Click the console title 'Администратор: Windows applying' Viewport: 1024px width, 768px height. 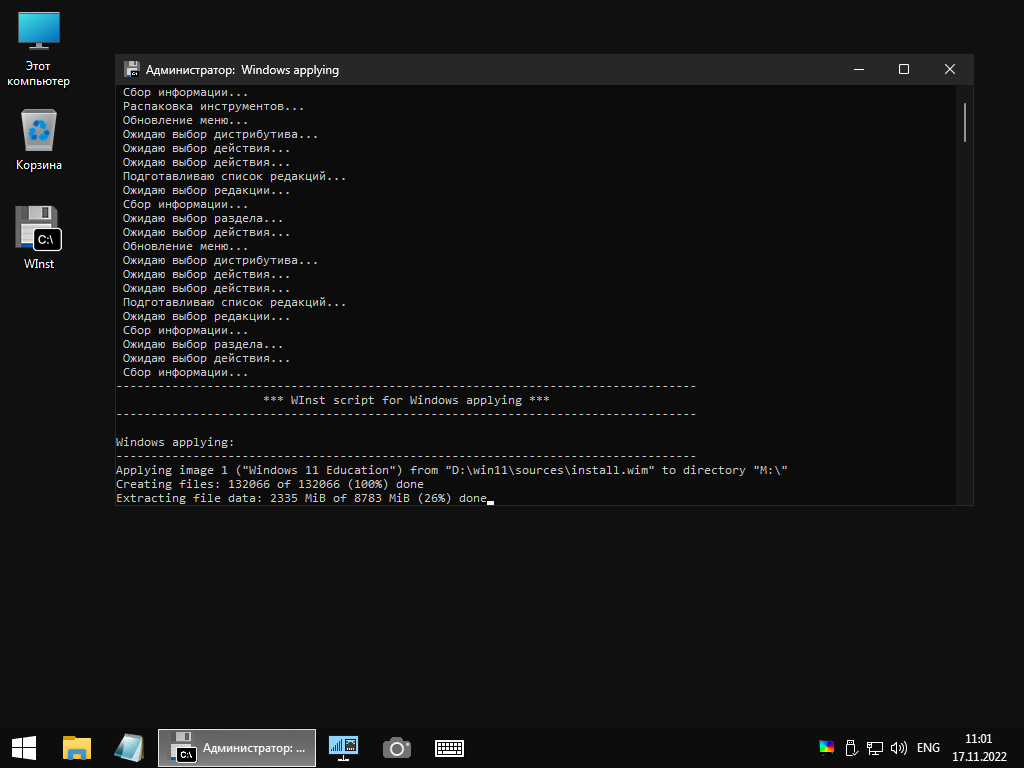(242, 70)
